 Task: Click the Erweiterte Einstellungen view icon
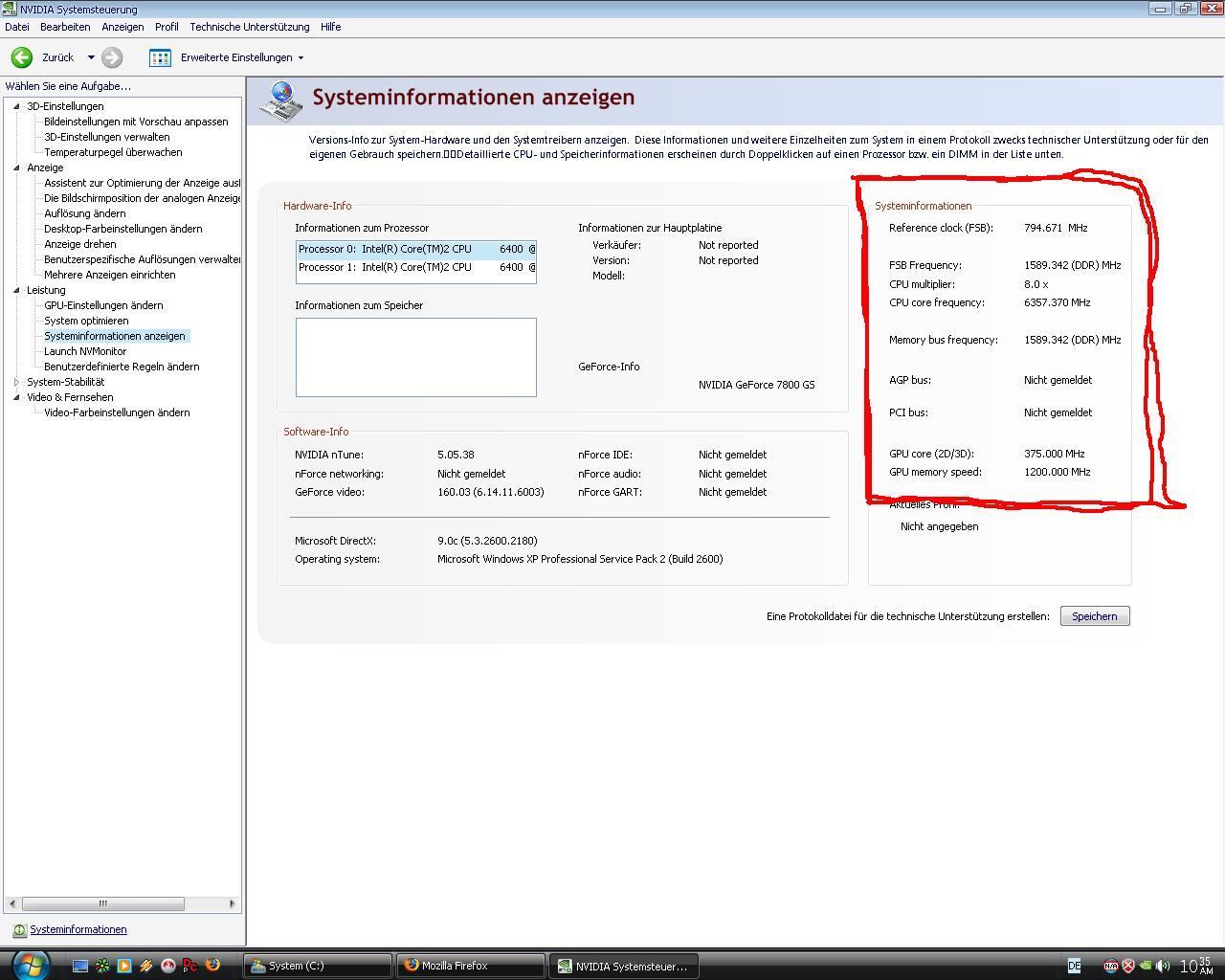(160, 57)
